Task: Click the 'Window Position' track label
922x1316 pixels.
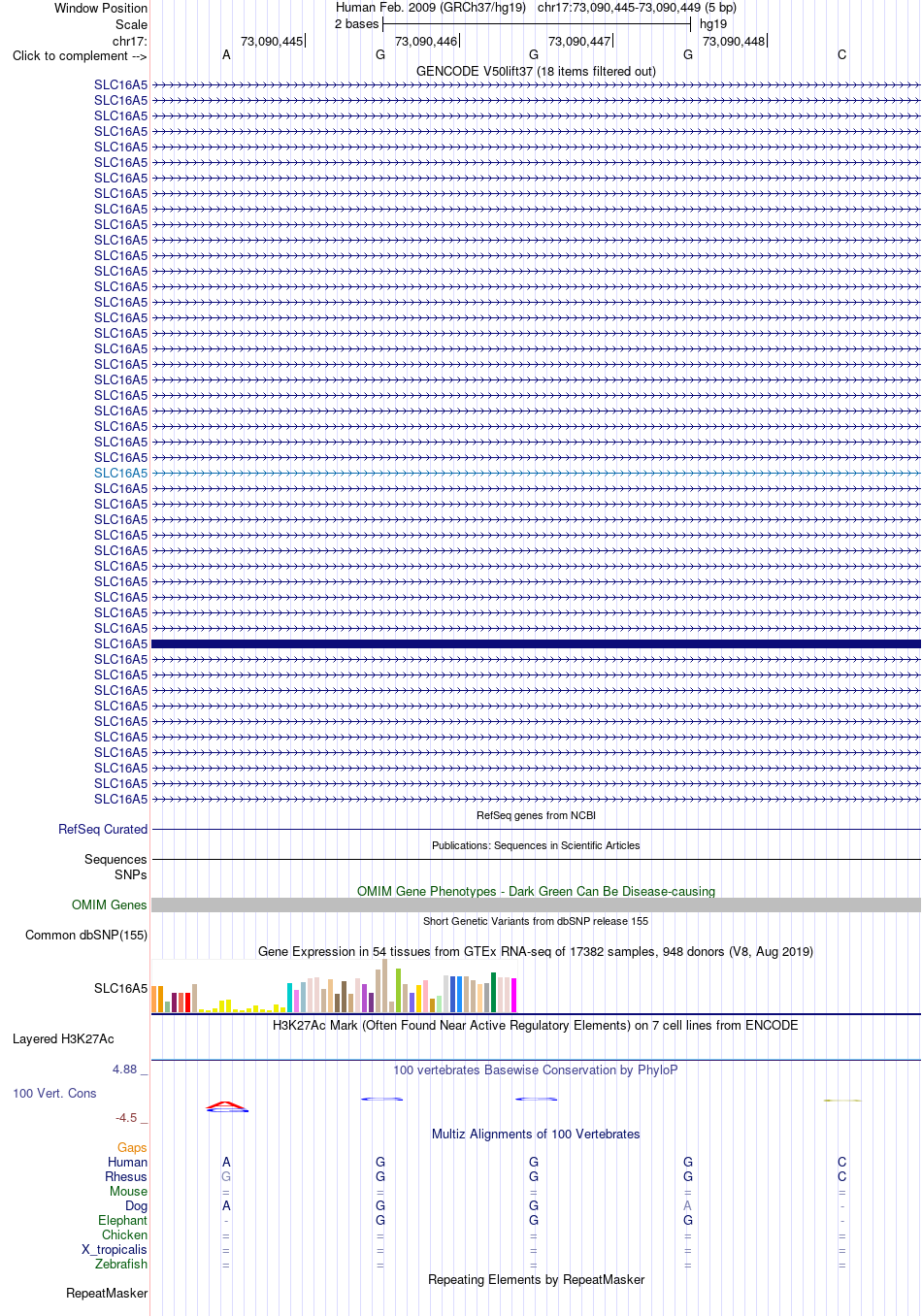Action: click(101, 8)
